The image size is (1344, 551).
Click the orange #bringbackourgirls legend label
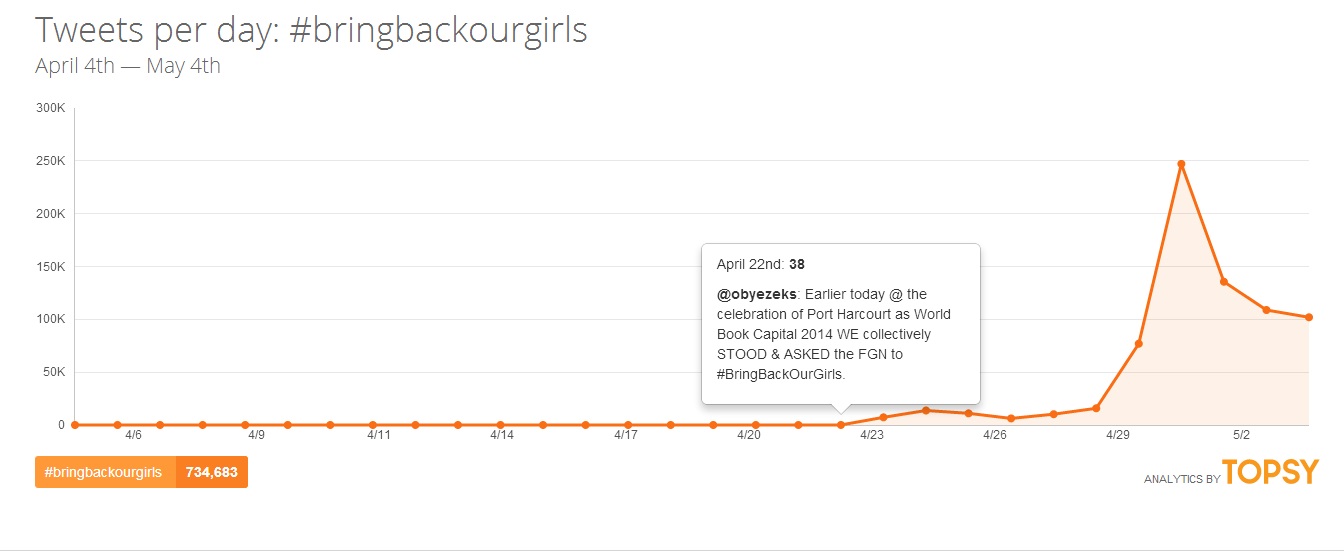(105, 472)
